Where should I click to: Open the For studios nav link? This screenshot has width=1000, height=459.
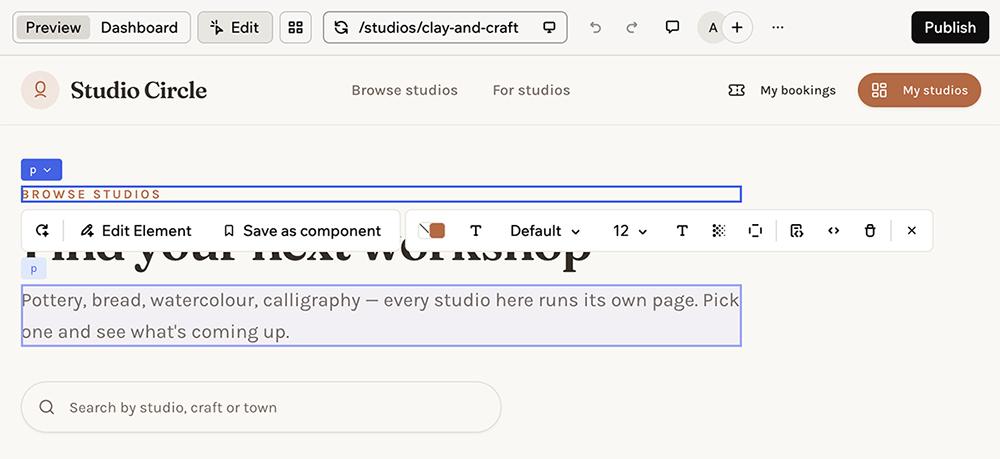pyautogui.click(x=531, y=91)
